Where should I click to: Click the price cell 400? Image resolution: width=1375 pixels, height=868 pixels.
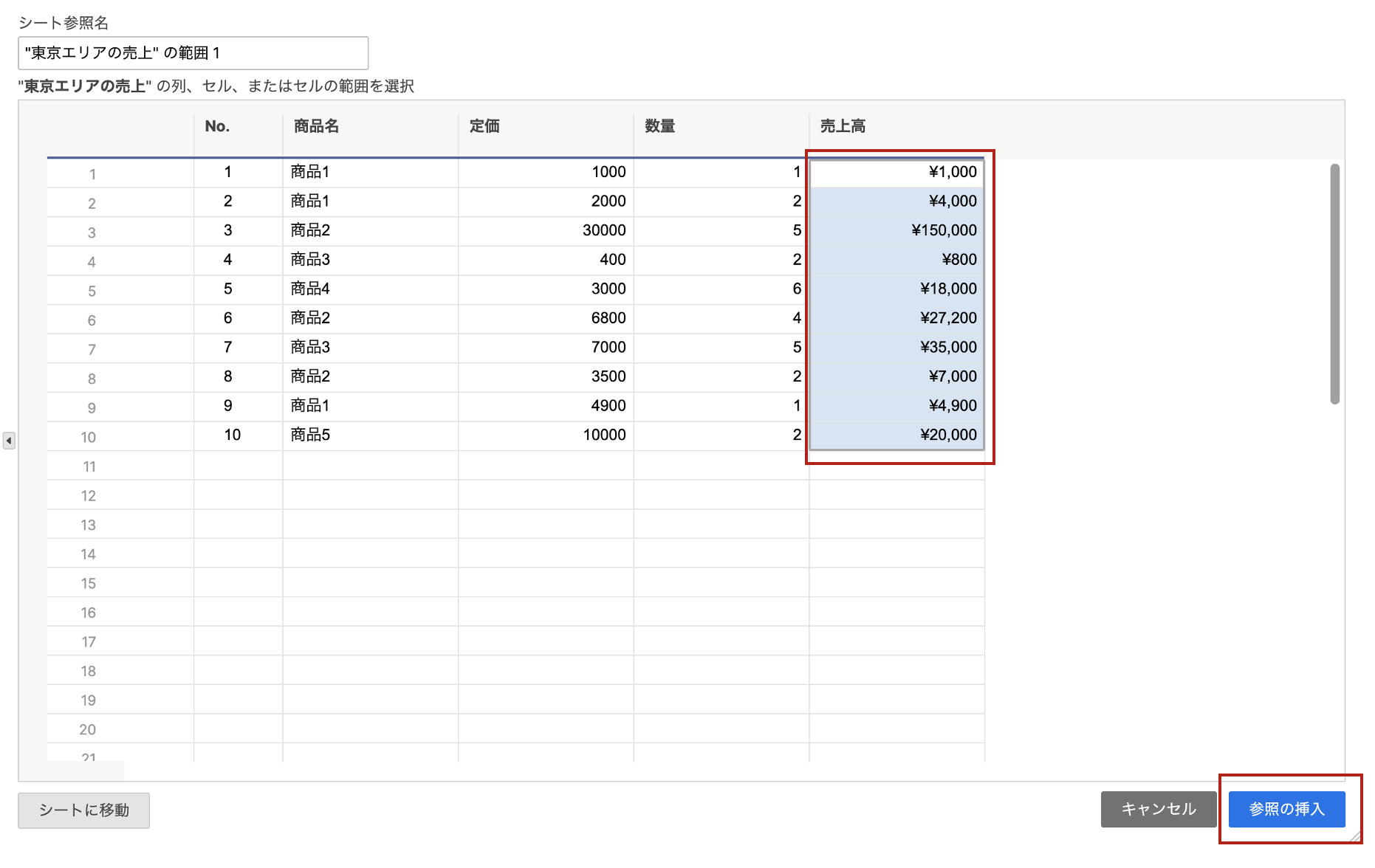tap(546, 260)
